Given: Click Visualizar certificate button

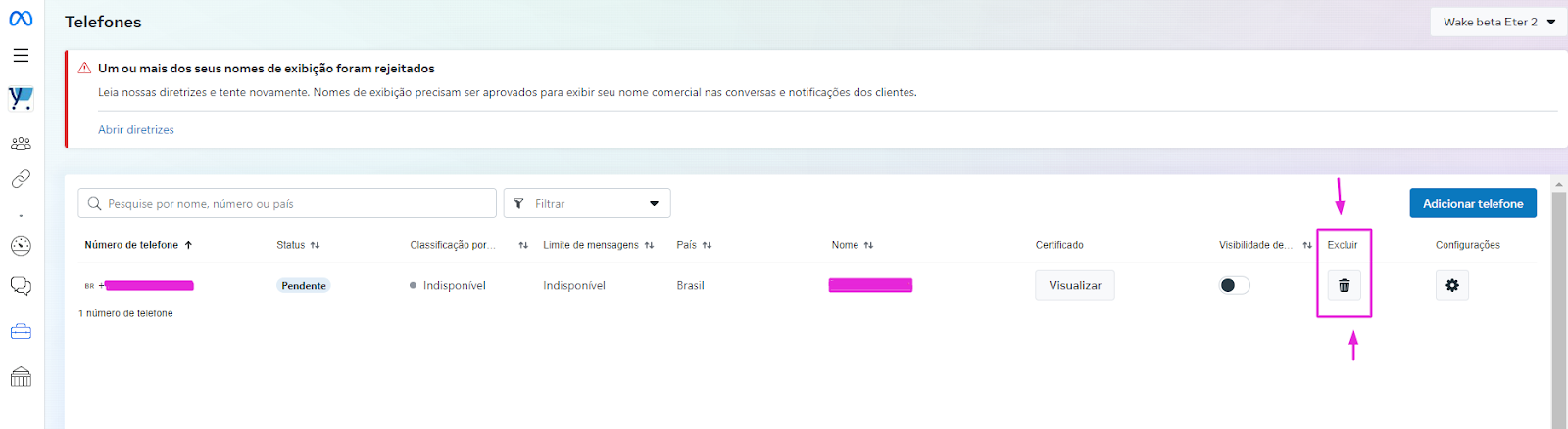Looking at the screenshot, I should [1074, 285].
